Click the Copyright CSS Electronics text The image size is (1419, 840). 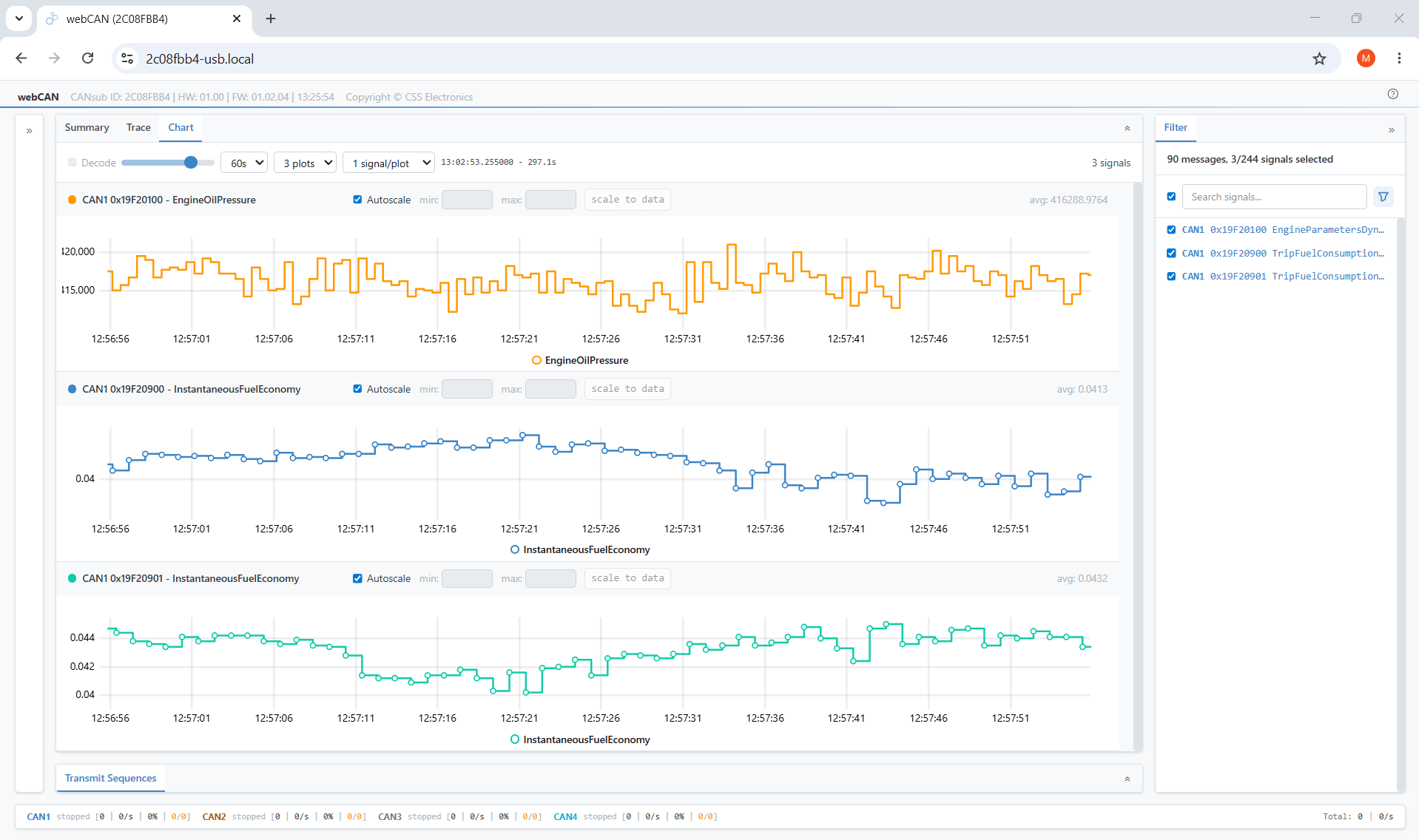(x=409, y=97)
